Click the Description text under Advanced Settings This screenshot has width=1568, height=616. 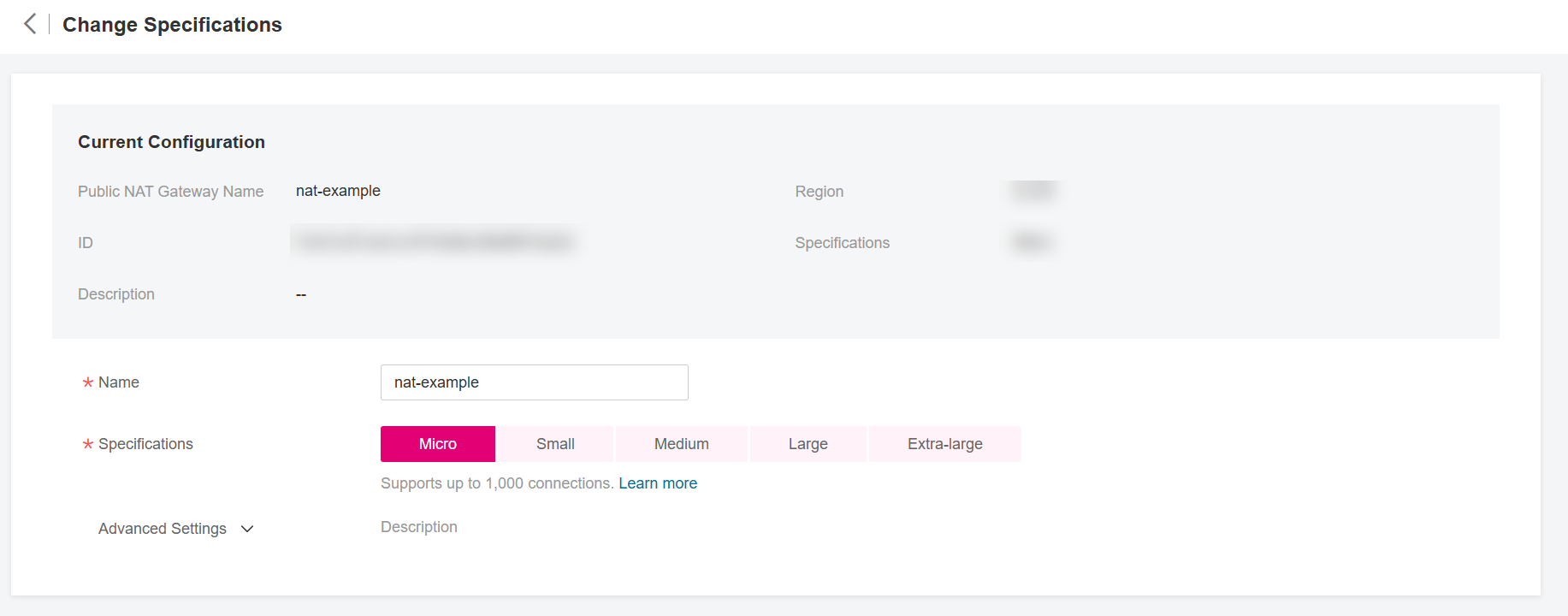coord(419,527)
